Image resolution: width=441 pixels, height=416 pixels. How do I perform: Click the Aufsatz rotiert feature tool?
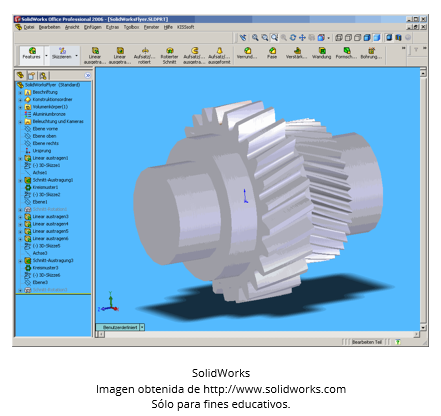click(145, 55)
